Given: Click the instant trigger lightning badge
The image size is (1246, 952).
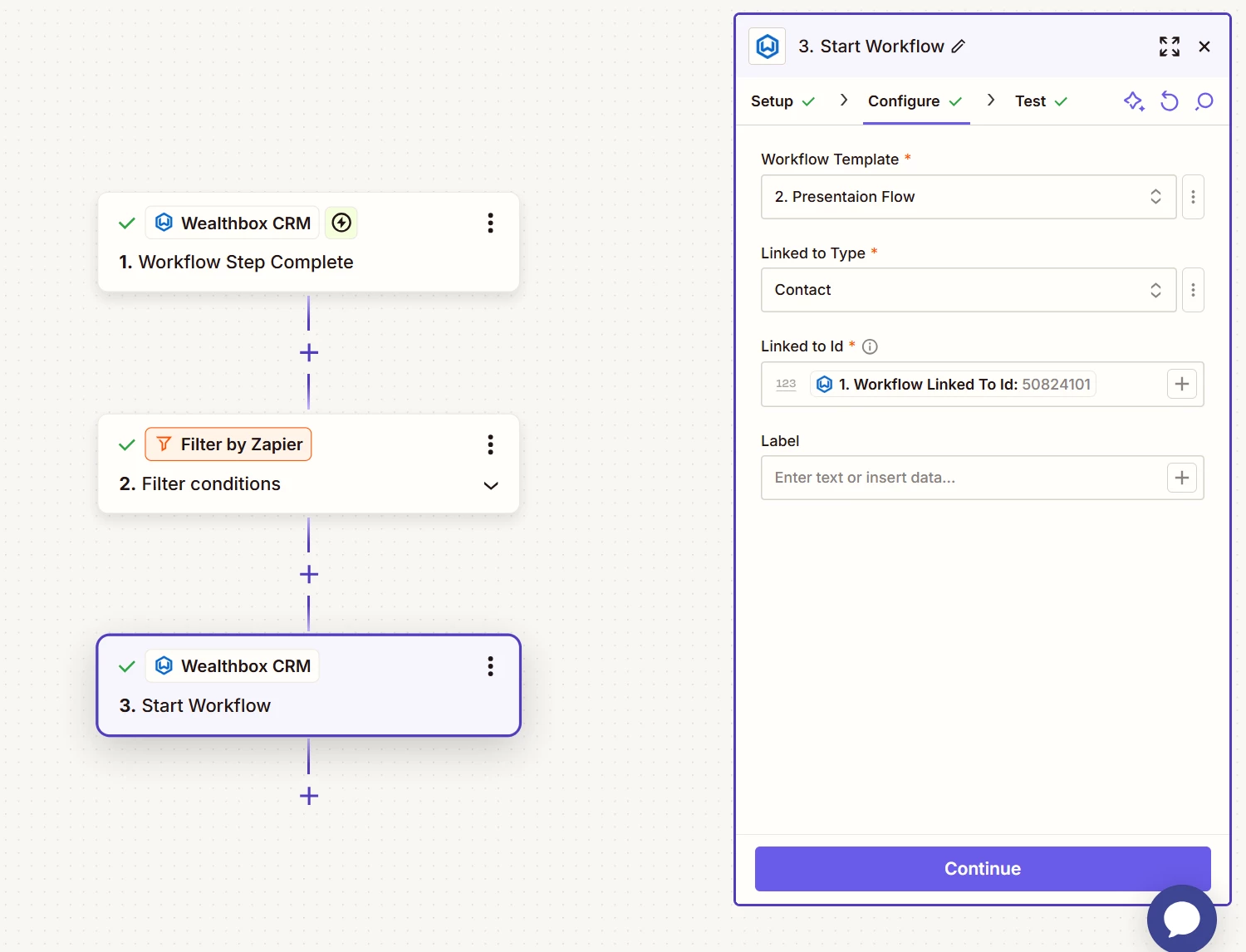Looking at the screenshot, I should pyautogui.click(x=341, y=223).
